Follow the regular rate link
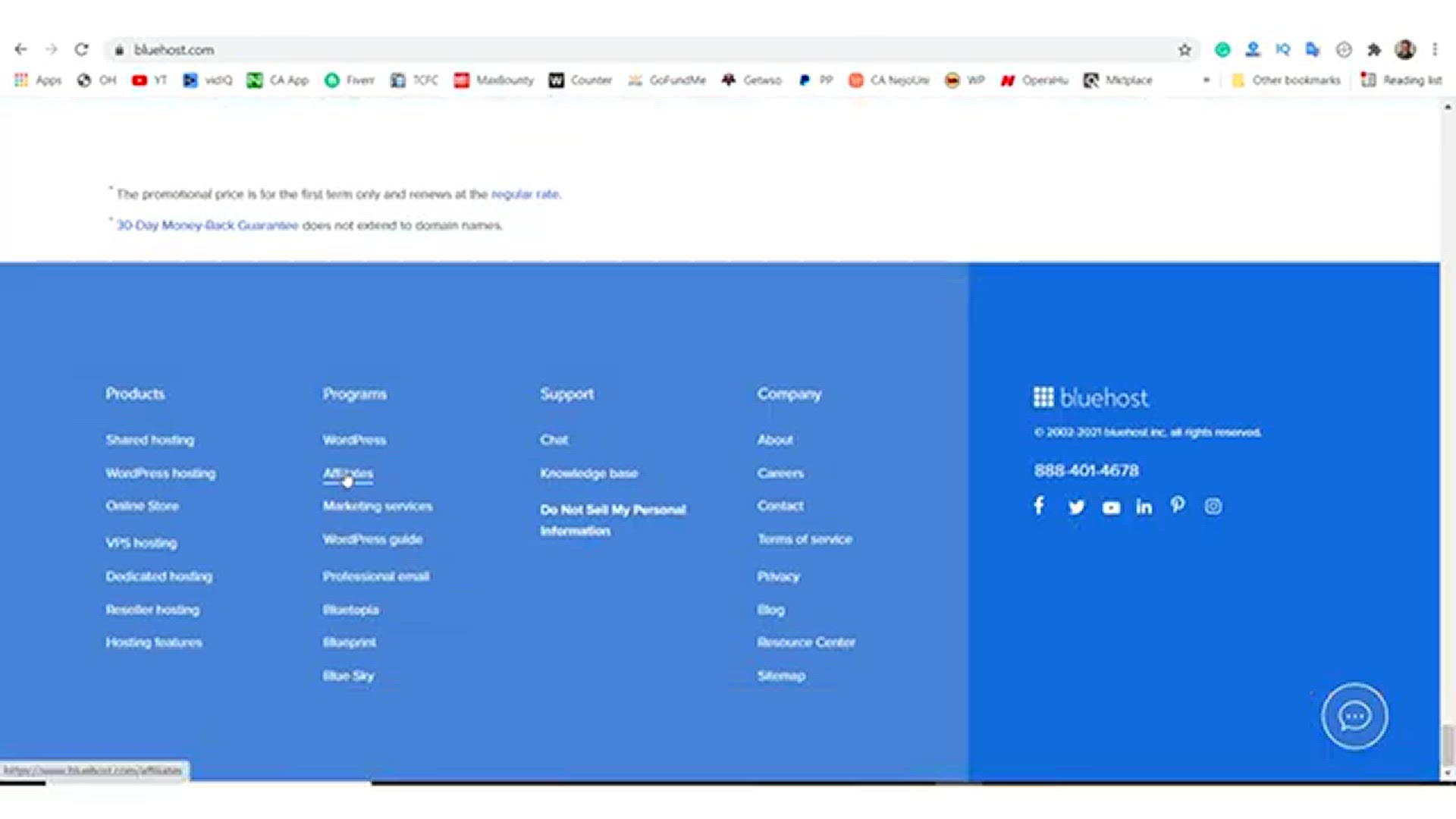The height and width of the screenshot is (819, 1456). [525, 194]
